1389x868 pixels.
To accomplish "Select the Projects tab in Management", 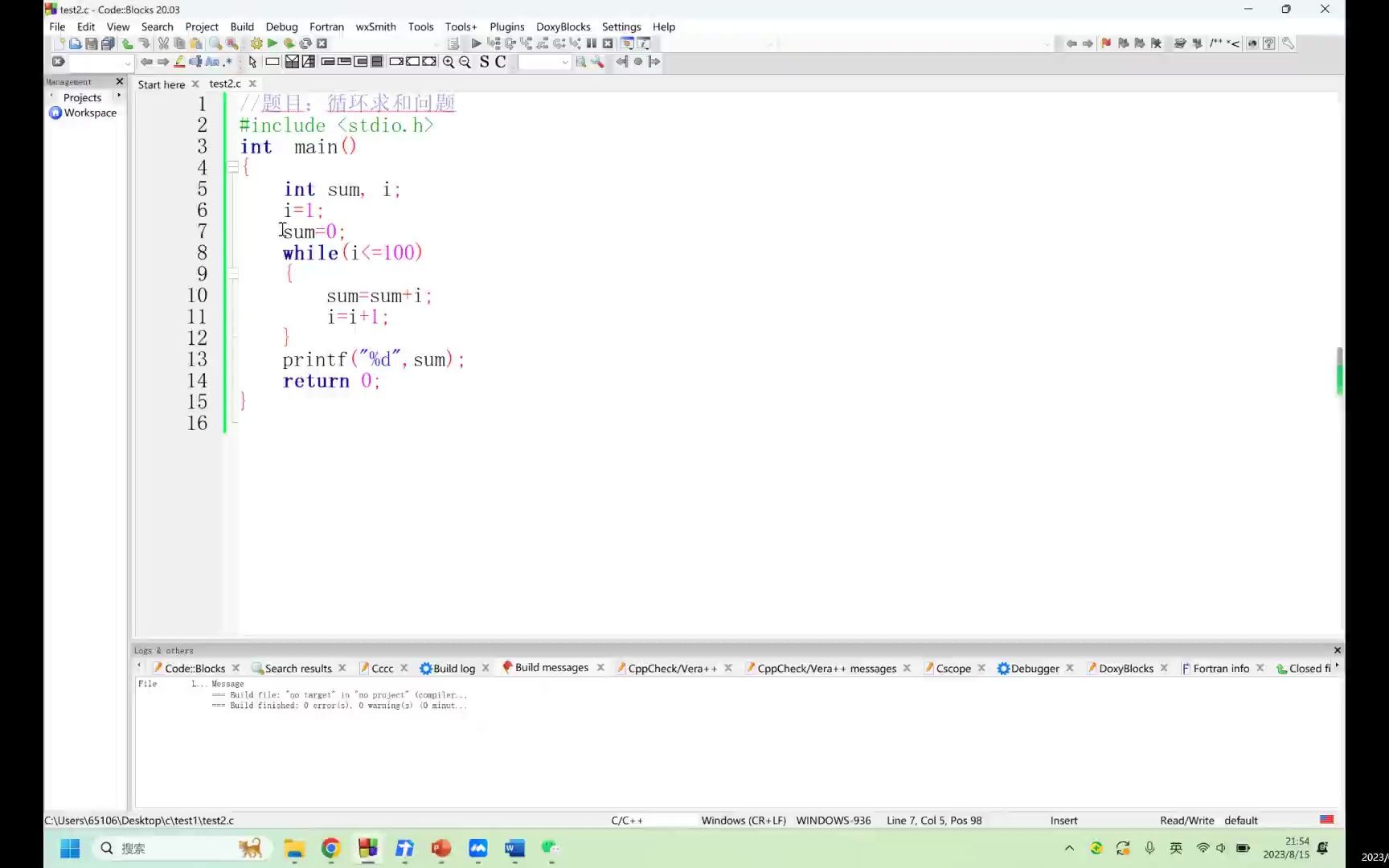I will [x=82, y=97].
